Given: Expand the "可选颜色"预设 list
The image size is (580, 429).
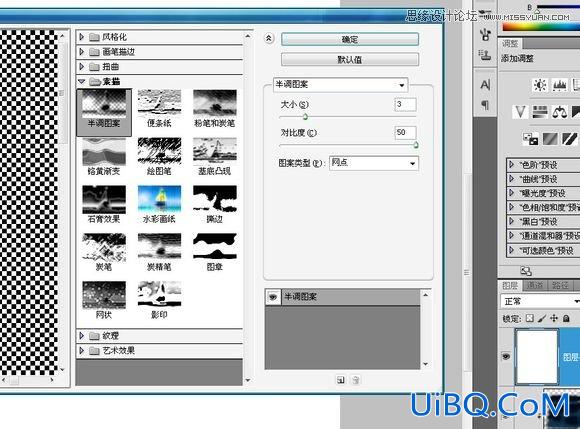Looking at the screenshot, I should [x=512, y=250].
